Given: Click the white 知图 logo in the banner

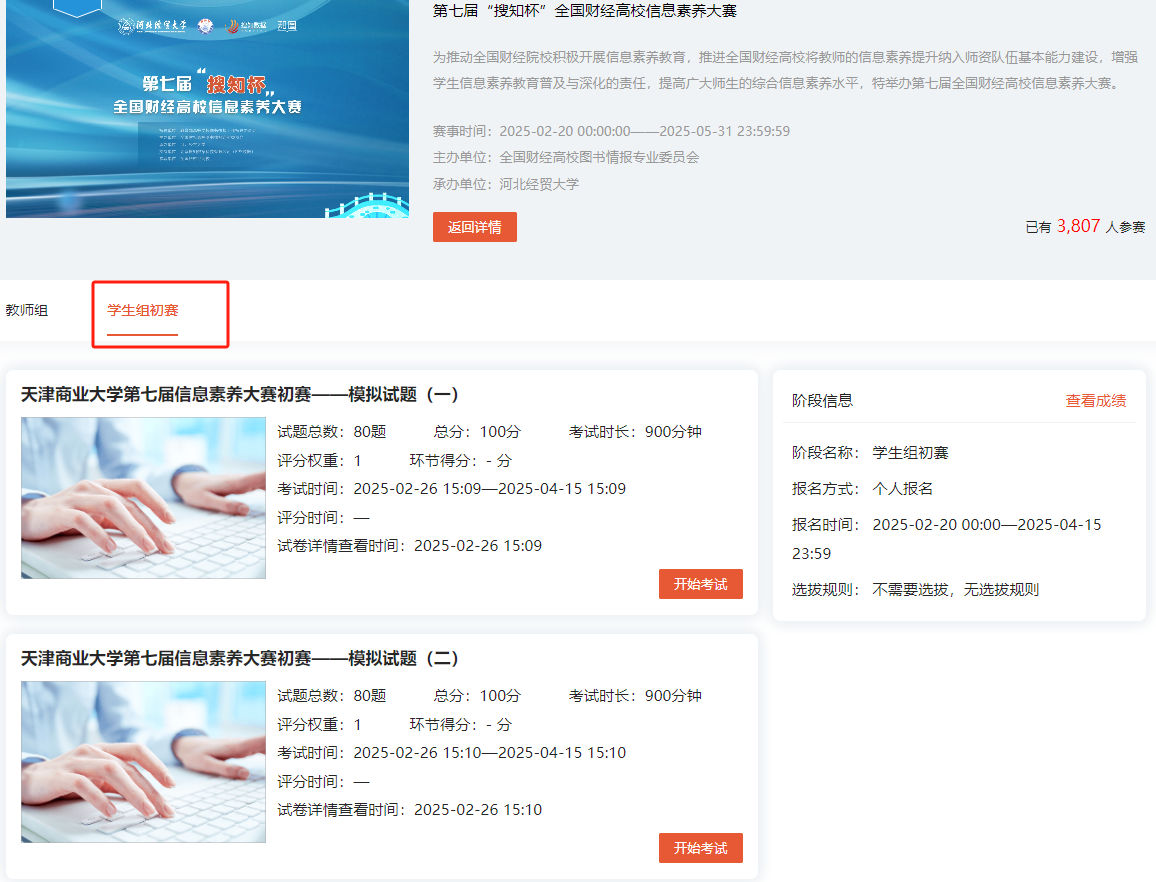Looking at the screenshot, I should coord(286,26).
